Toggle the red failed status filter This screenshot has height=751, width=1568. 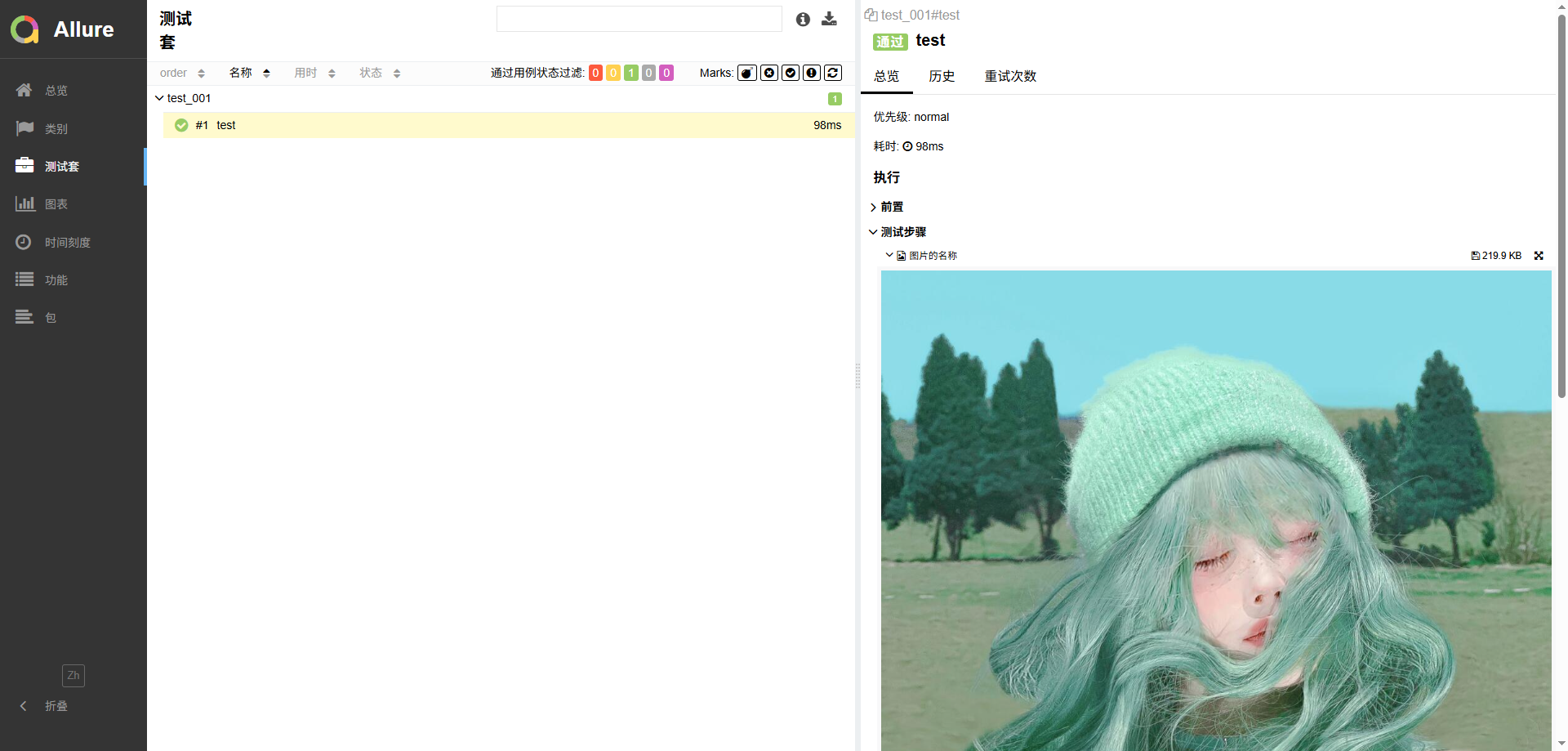click(x=595, y=74)
